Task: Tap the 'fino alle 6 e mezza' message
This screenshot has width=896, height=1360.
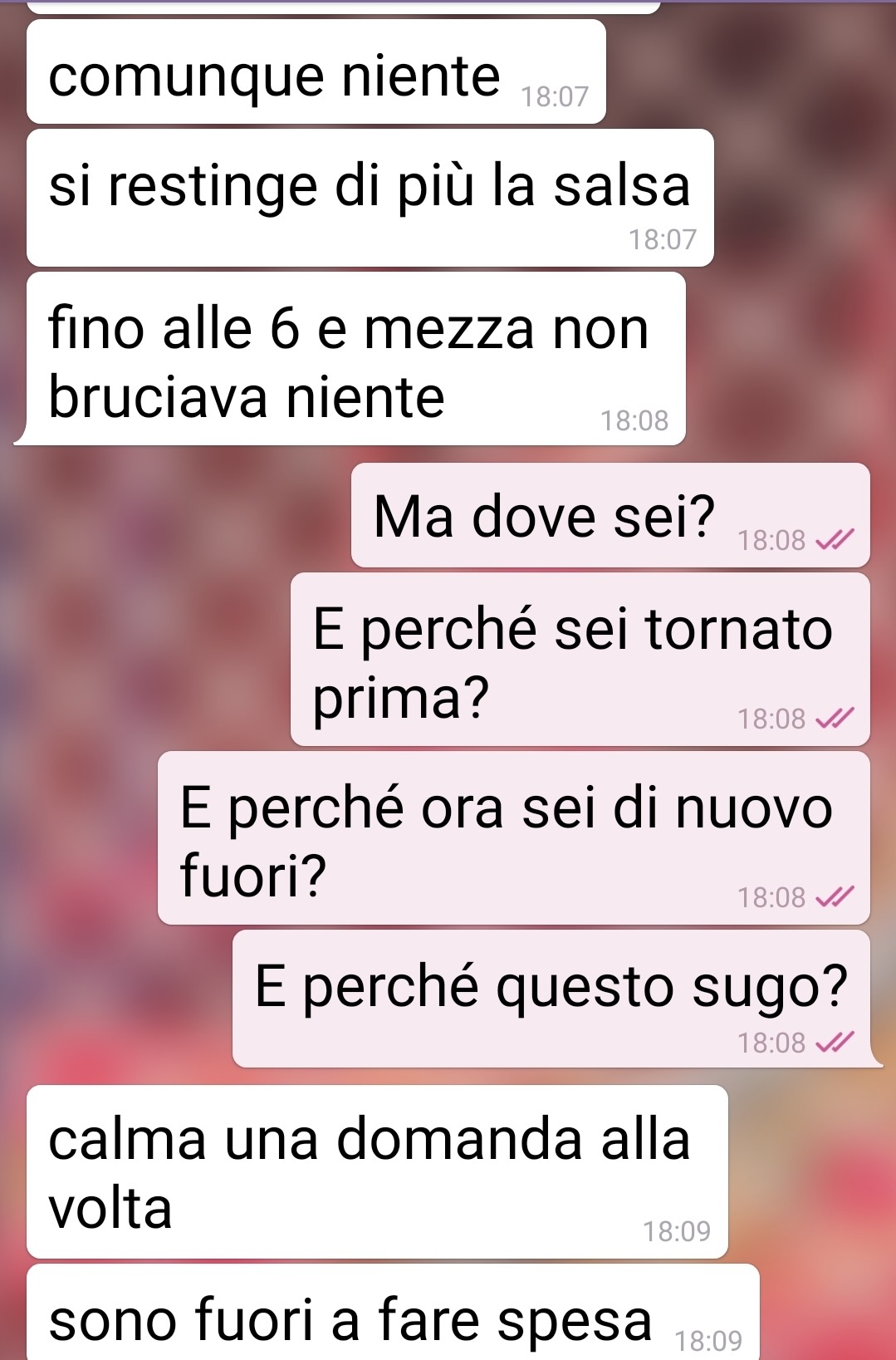Action: tap(355, 359)
